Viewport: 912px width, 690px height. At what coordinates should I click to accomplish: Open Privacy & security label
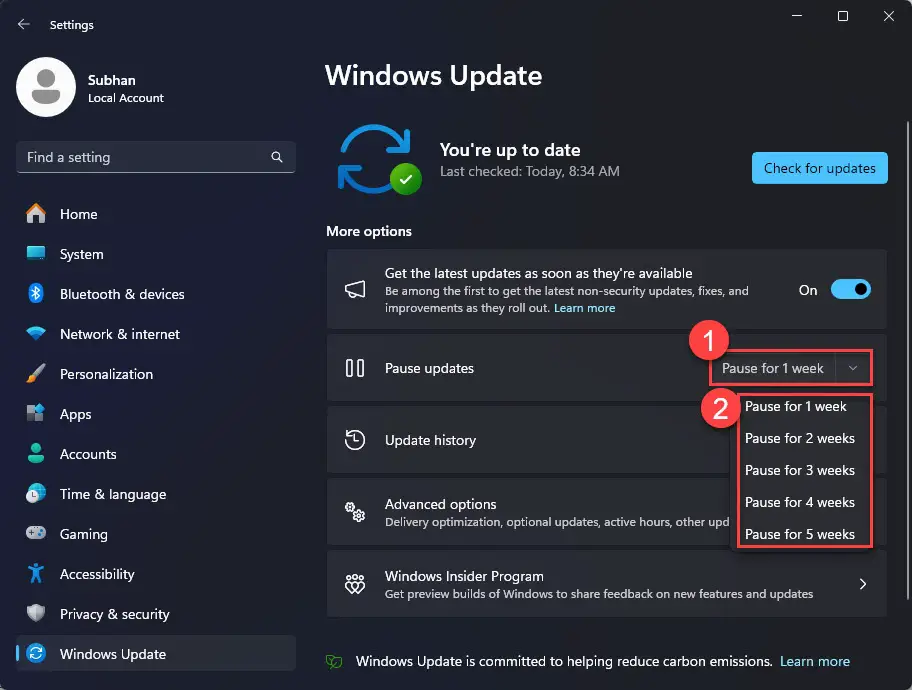[115, 614]
